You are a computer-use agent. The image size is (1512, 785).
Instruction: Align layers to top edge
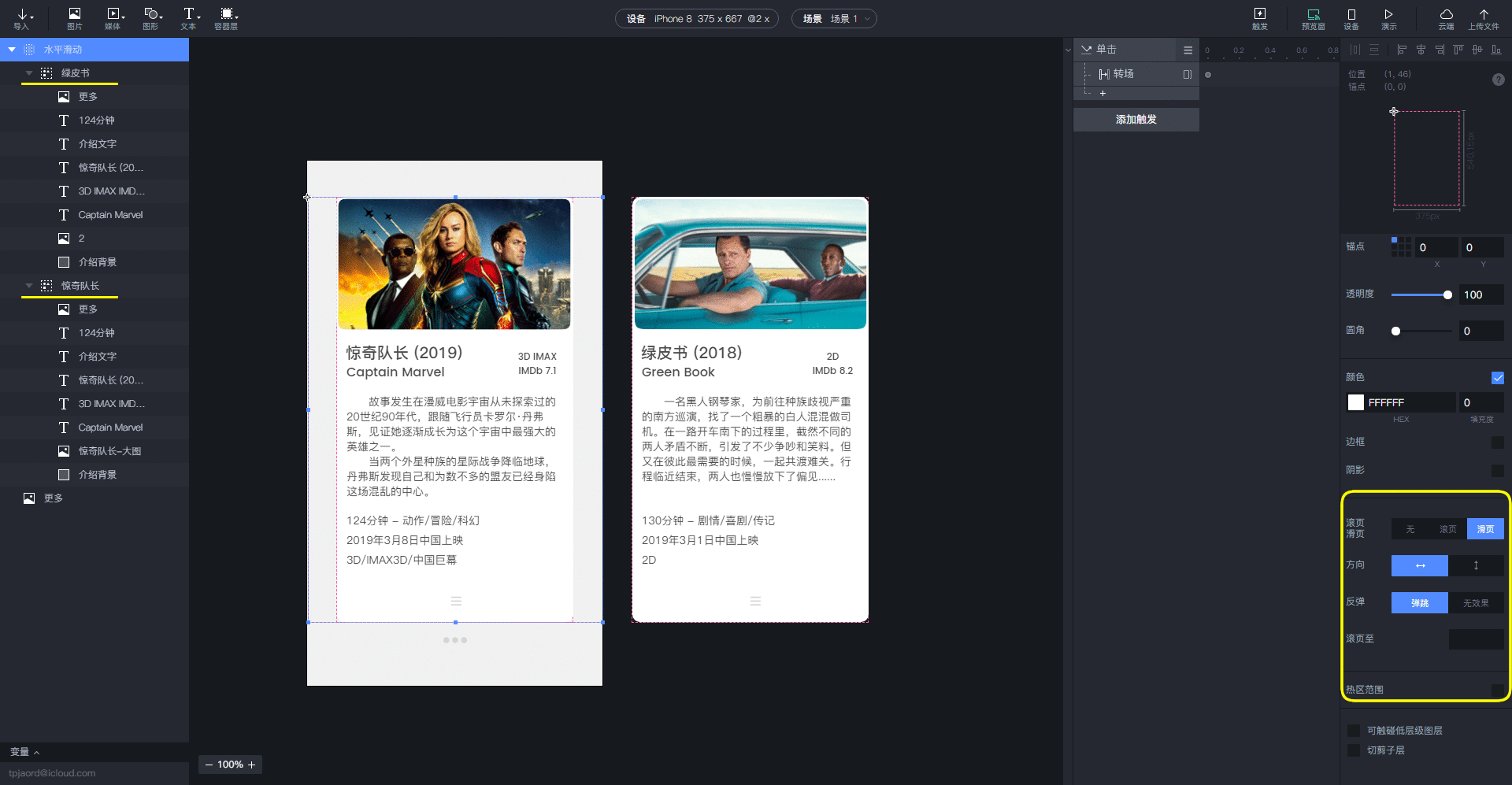[1458, 50]
